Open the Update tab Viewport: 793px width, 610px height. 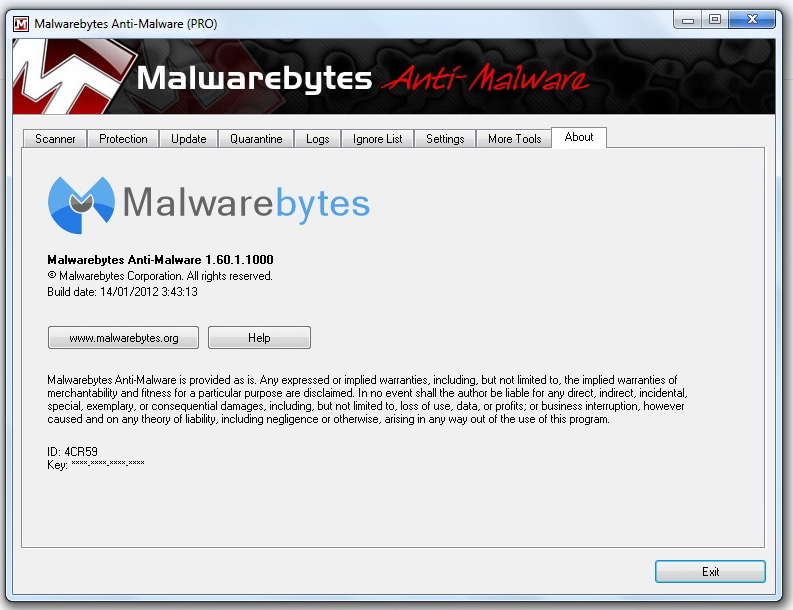(x=189, y=139)
